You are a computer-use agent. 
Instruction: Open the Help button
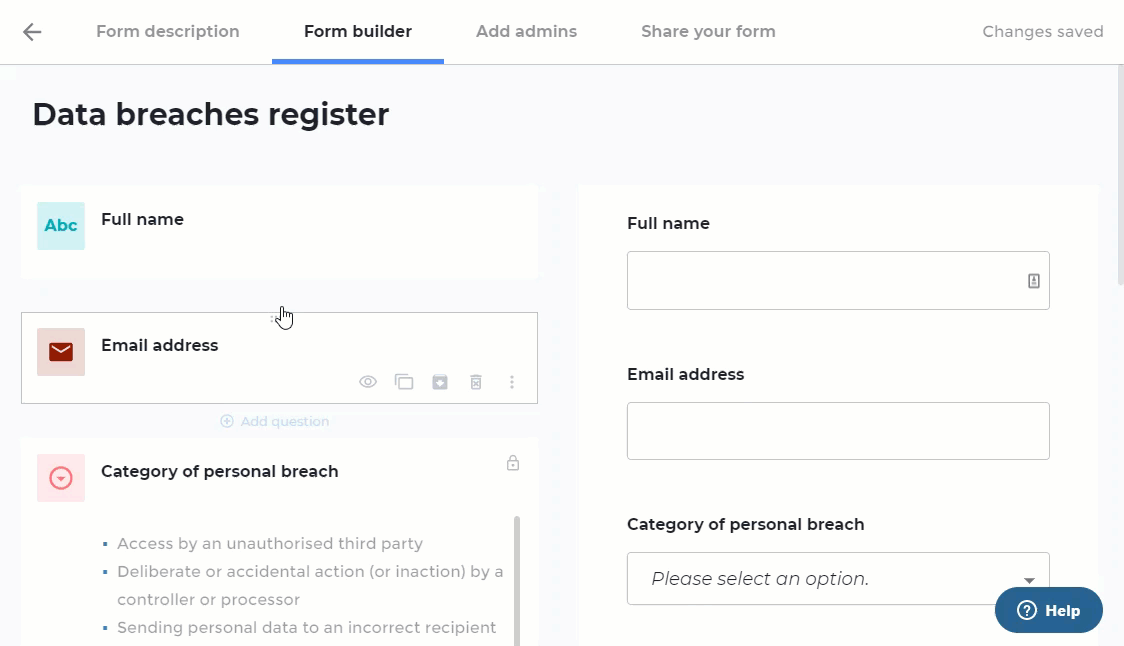click(1049, 610)
